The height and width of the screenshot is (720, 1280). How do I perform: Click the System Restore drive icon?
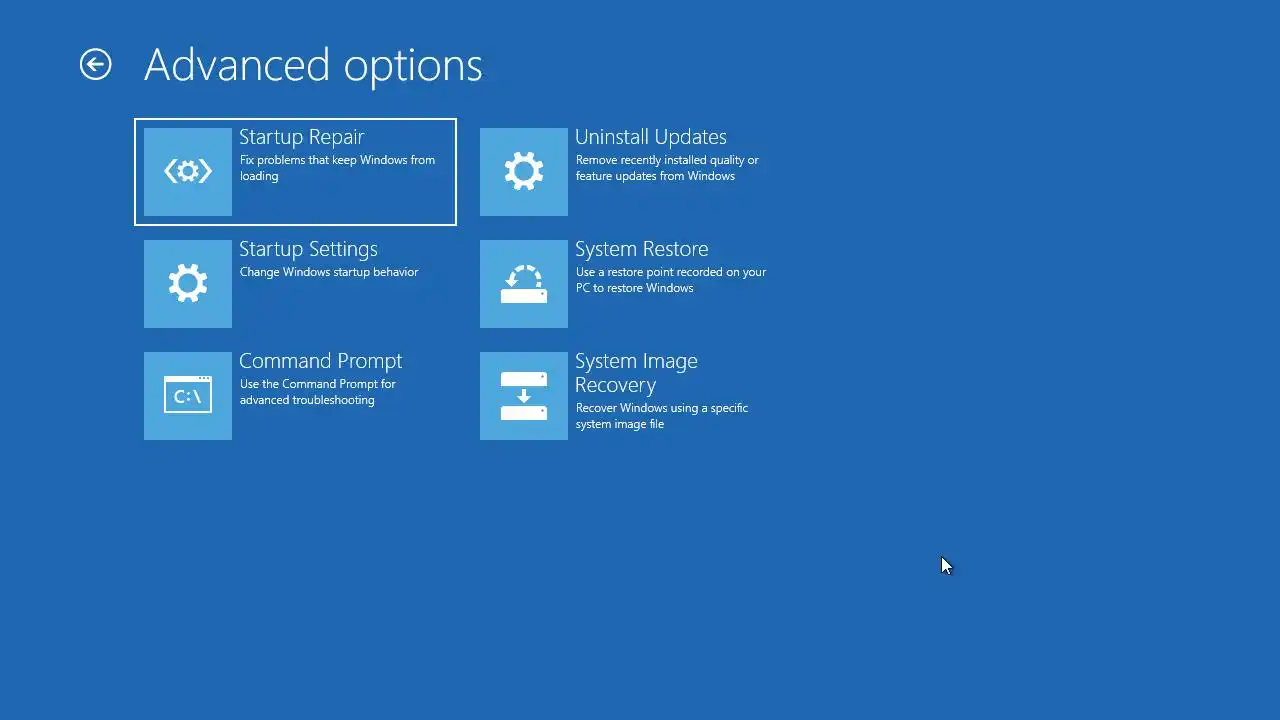[524, 284]
